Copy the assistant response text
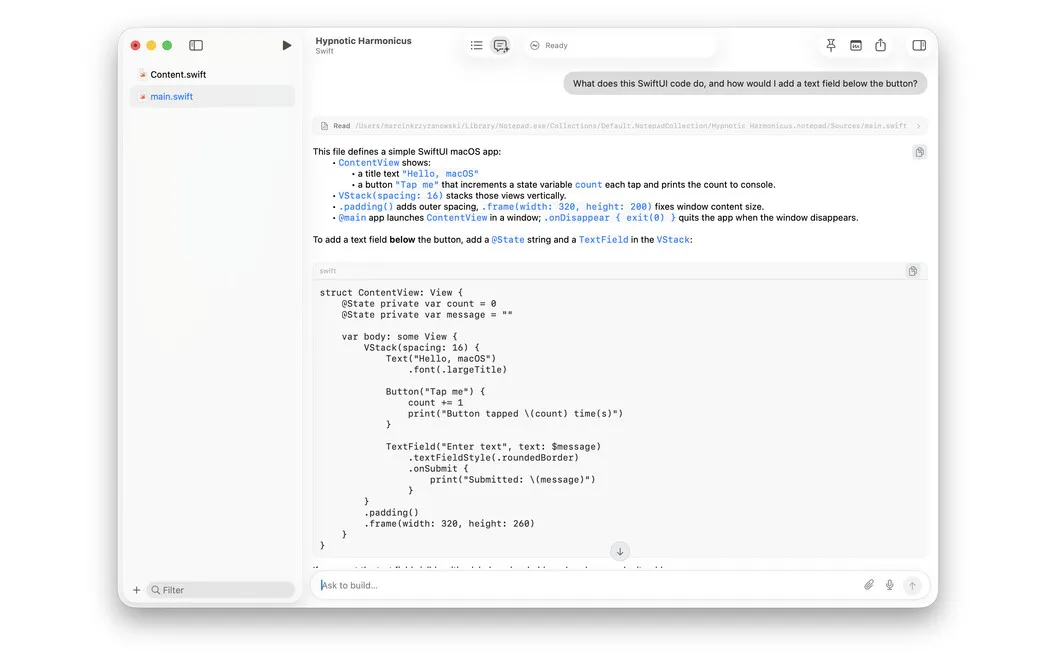Screen dimensions: 1056x660 coord(919,152)
